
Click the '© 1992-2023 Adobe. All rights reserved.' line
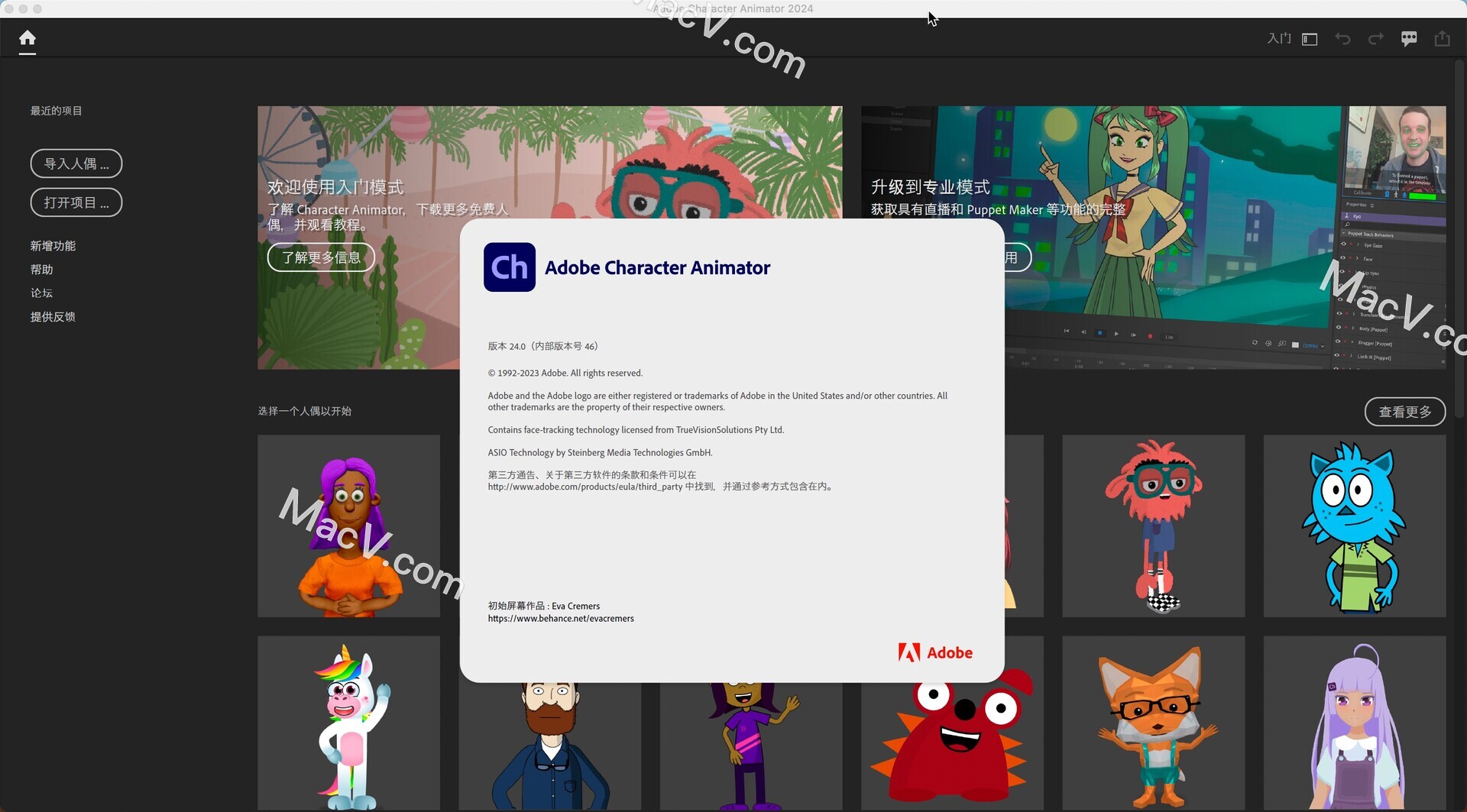point(565,373)
